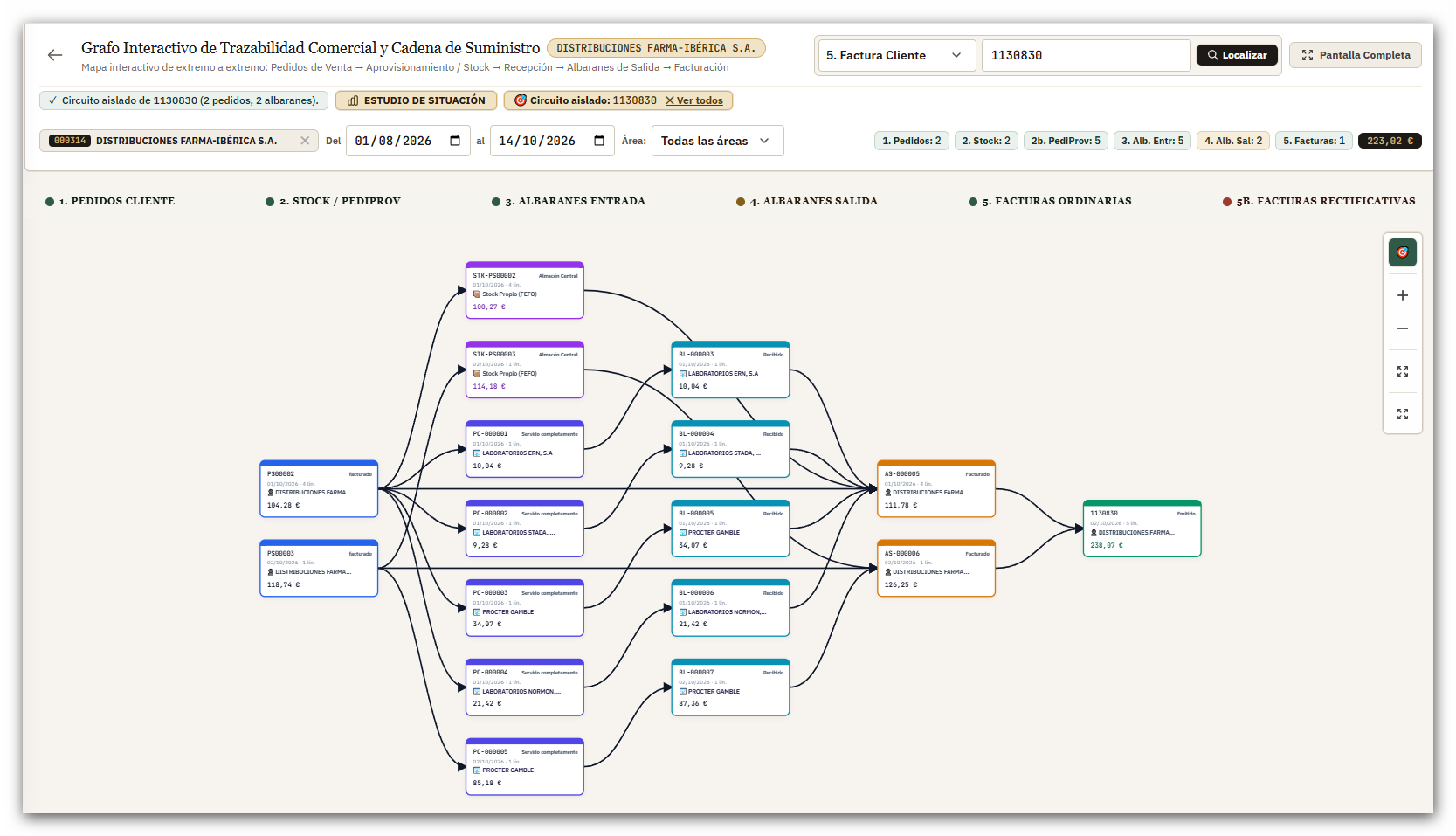Click the 4. ALBARANES SALIDA column header

[x=807, y=201]
